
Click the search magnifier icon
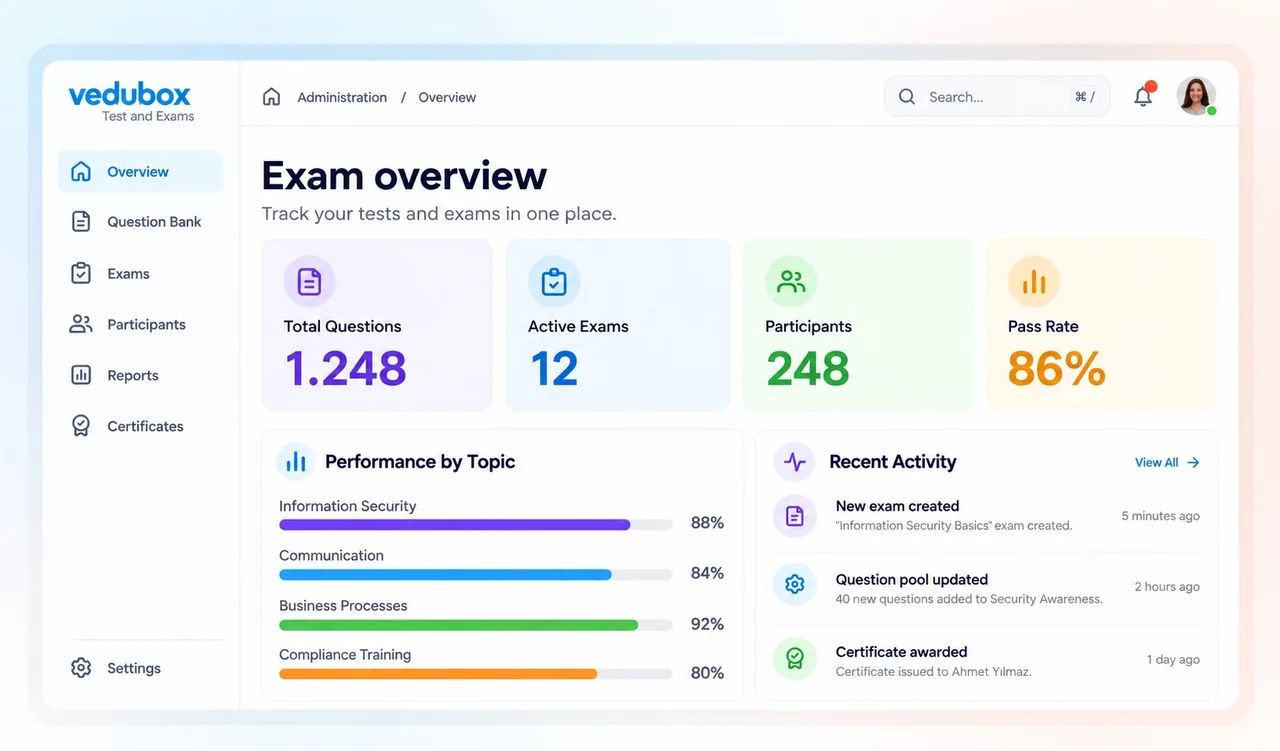907,97
